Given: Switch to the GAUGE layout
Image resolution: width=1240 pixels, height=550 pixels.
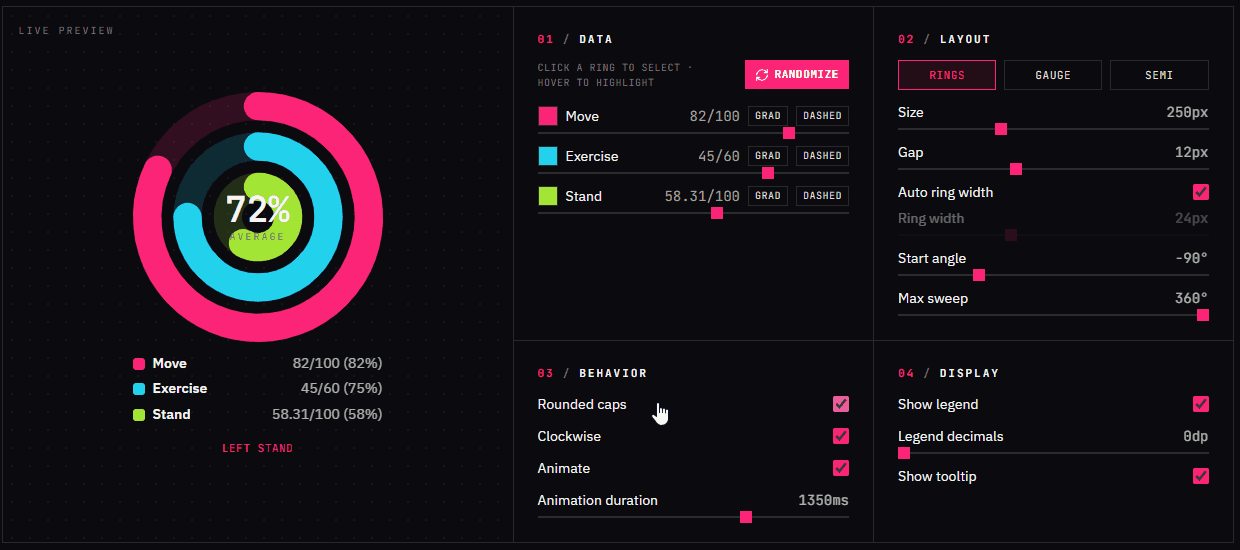Looking at the screenshot, I should 1053,75.
